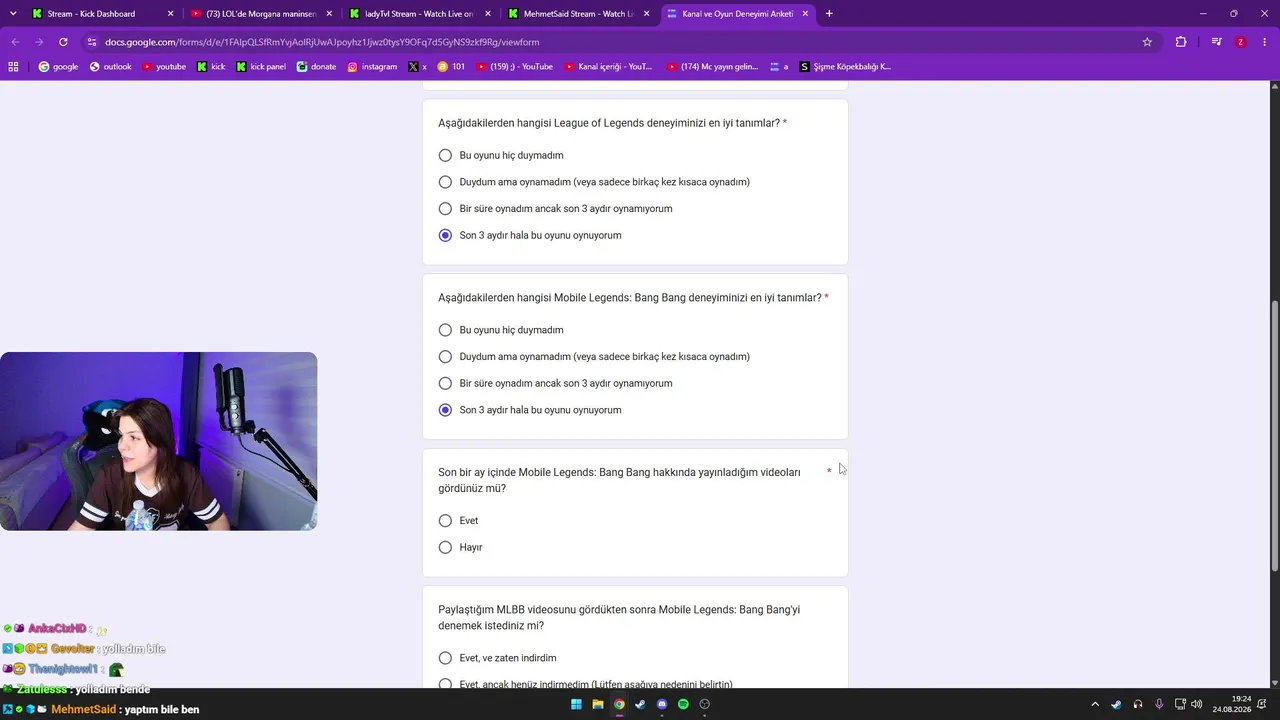Open Chrome three-dot menu
1280x720 pixels.
tap(1264, 42)
